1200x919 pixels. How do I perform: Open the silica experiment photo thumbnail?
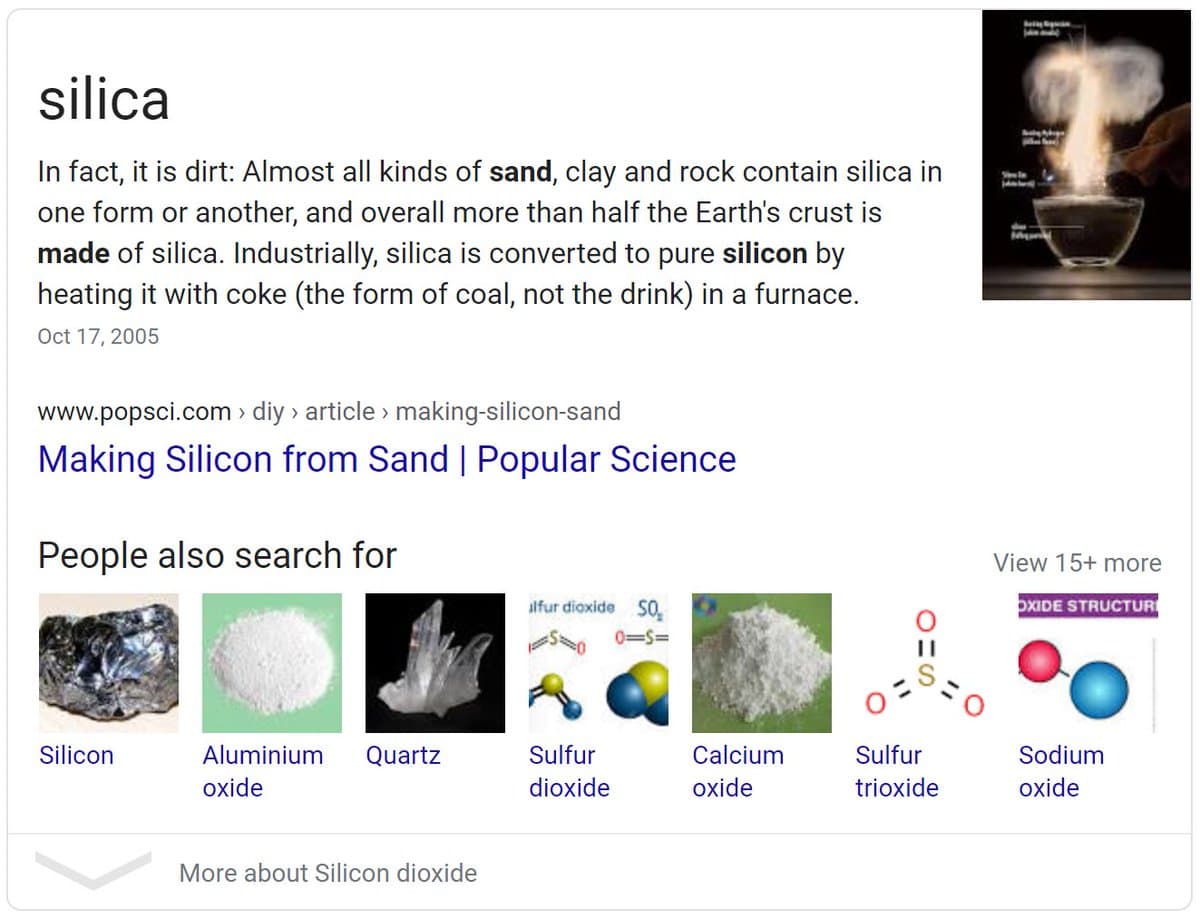point(1086,155)
